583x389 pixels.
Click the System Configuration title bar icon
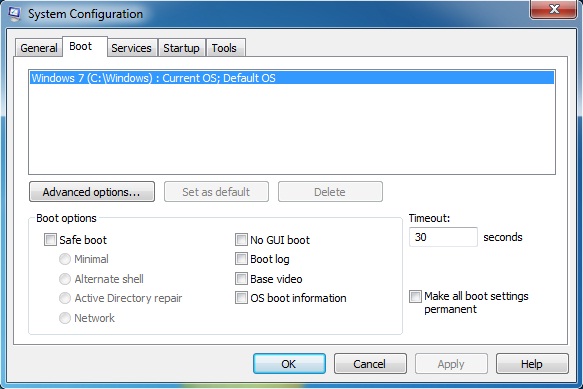pyautogui.click(x=14, y=14)
